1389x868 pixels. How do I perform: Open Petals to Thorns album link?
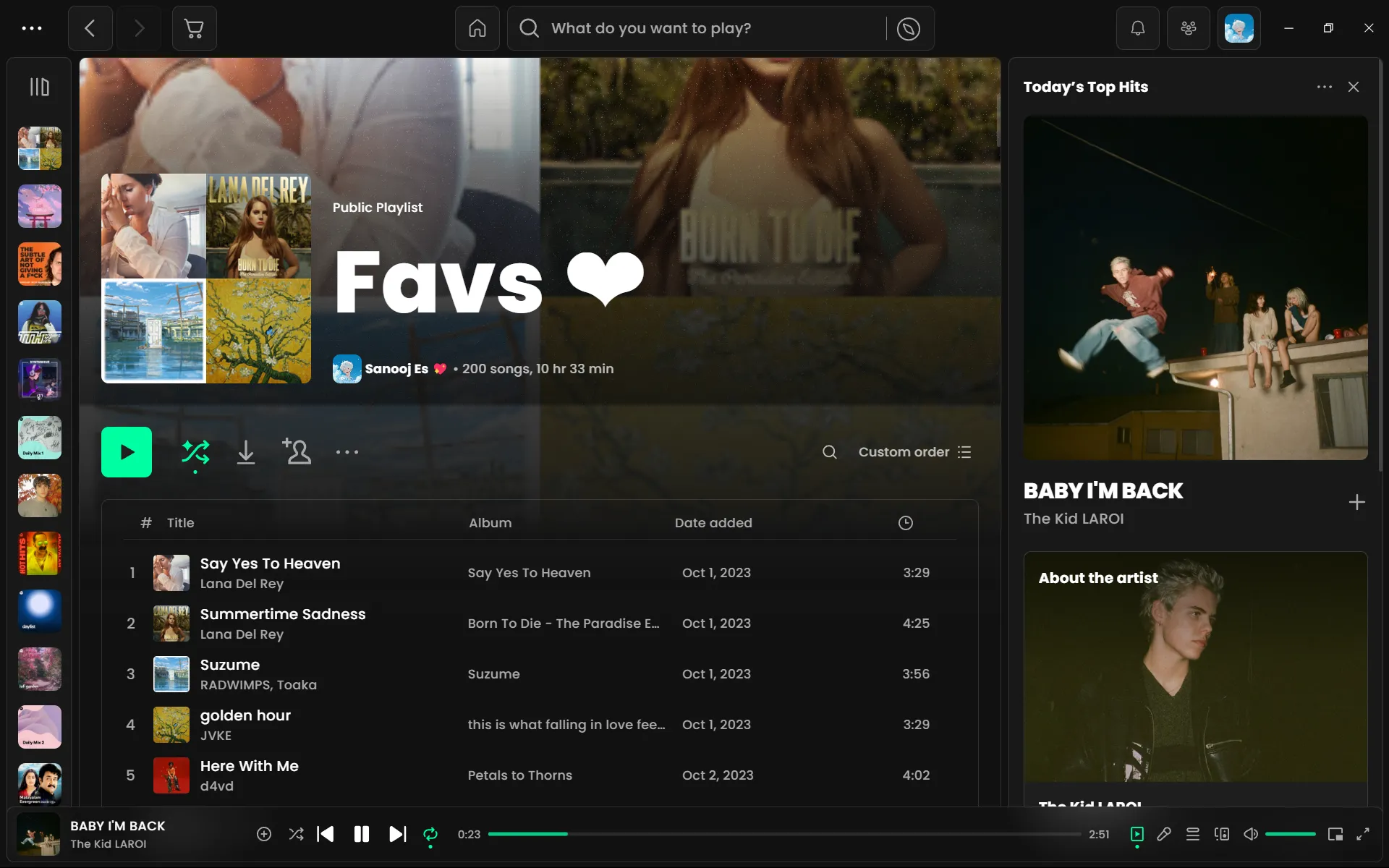pyautogui.click(x=519, y=775)
